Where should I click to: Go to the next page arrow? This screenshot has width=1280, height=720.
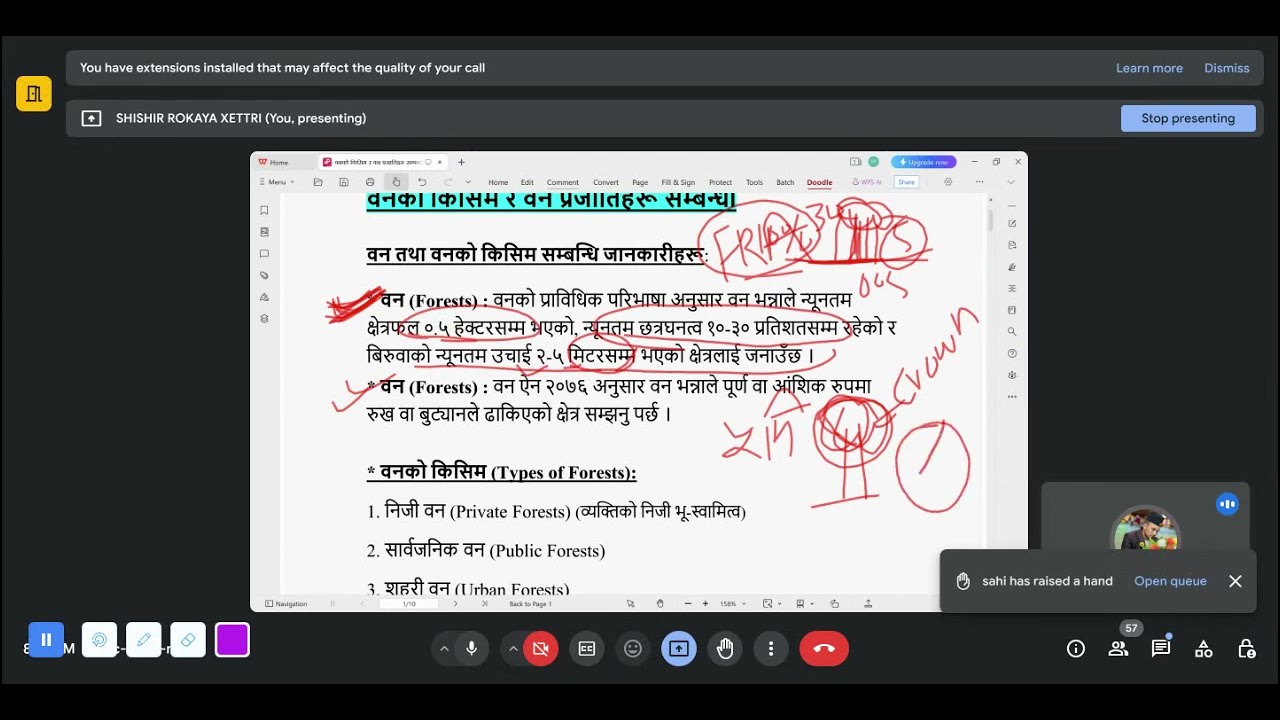tap(455, 604)
